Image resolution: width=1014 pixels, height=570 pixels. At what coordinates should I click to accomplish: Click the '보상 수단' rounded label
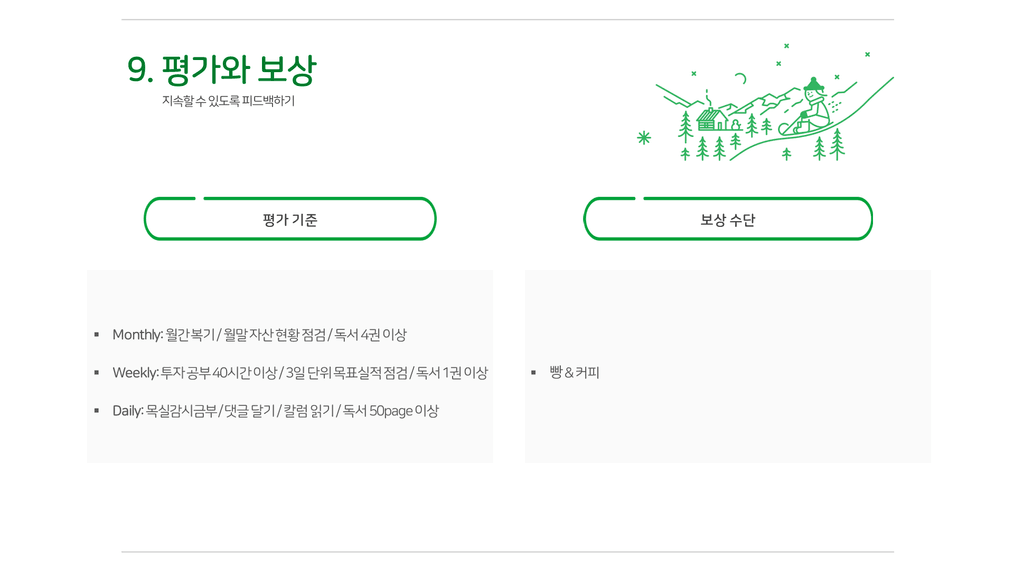[728, 219]
